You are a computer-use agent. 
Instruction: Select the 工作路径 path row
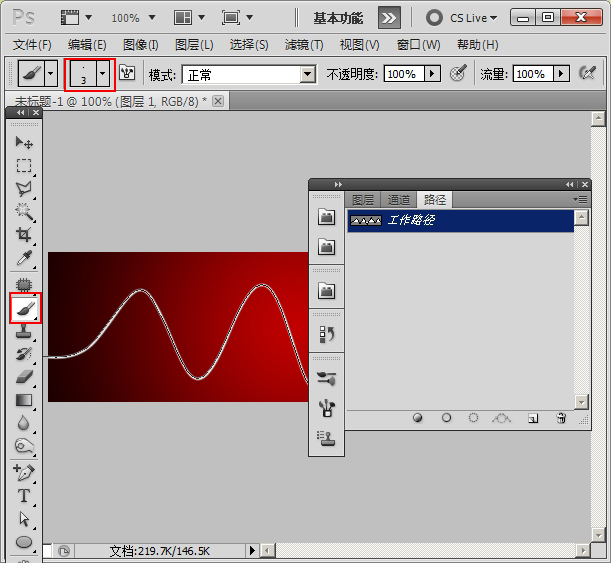pyautogui.click(x=461, y=221)
